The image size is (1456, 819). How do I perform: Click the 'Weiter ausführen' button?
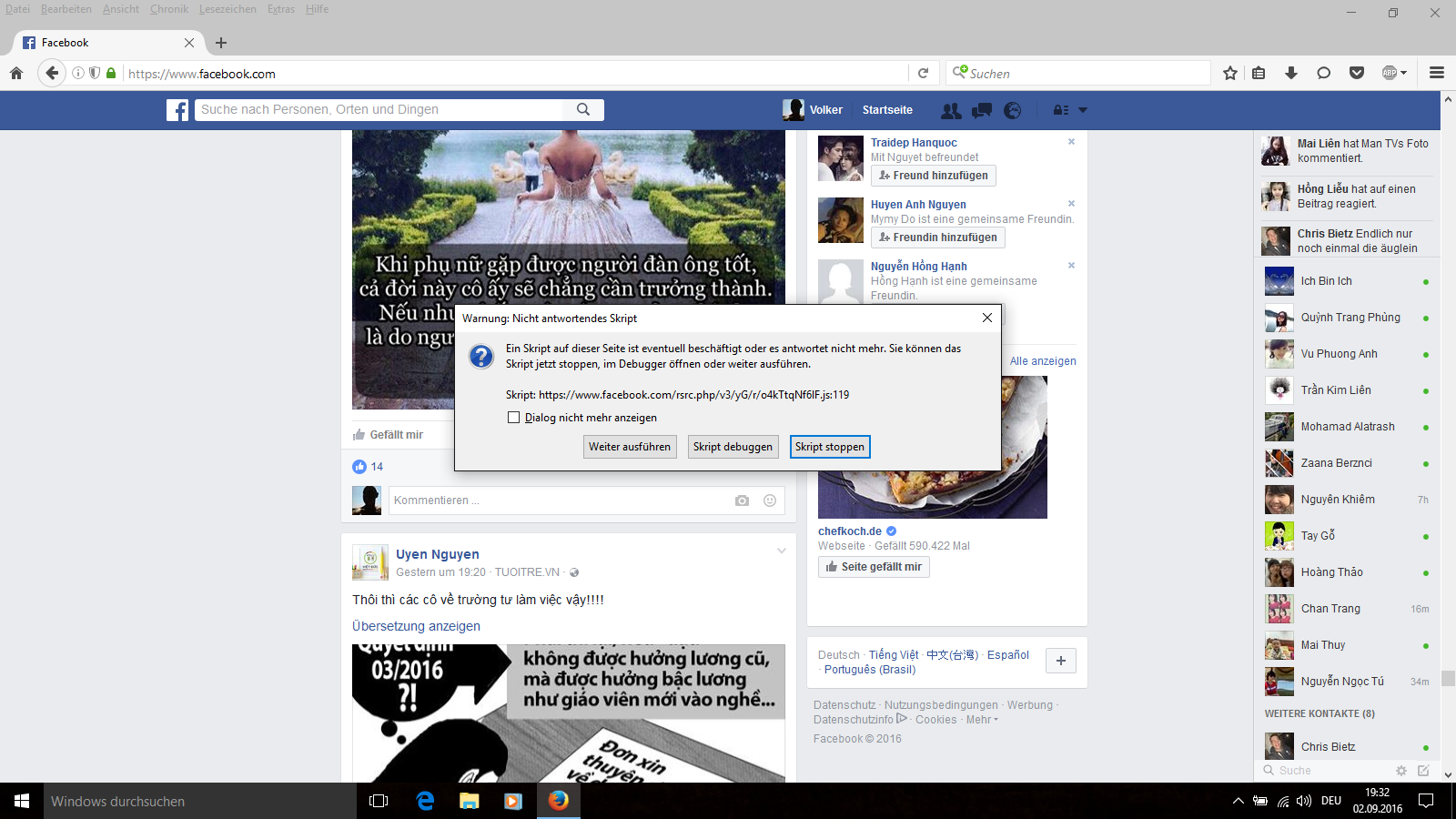tap(630, 447)
